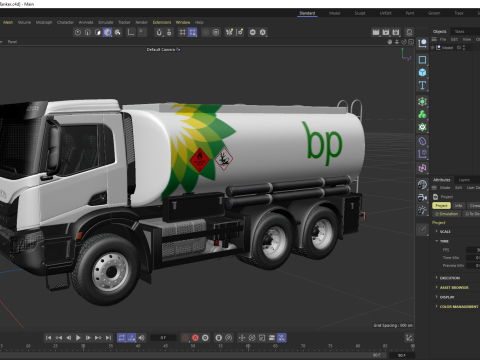Viewport: 480px width, 360px height.
Task: Record active objects with the keyframe button
Action: pyautogui.click(x=185, y=338)
